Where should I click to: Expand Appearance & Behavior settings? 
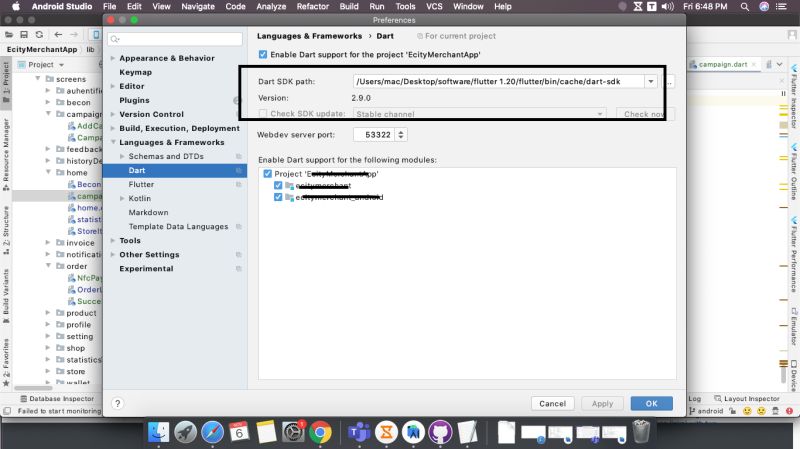coord(113,58)
